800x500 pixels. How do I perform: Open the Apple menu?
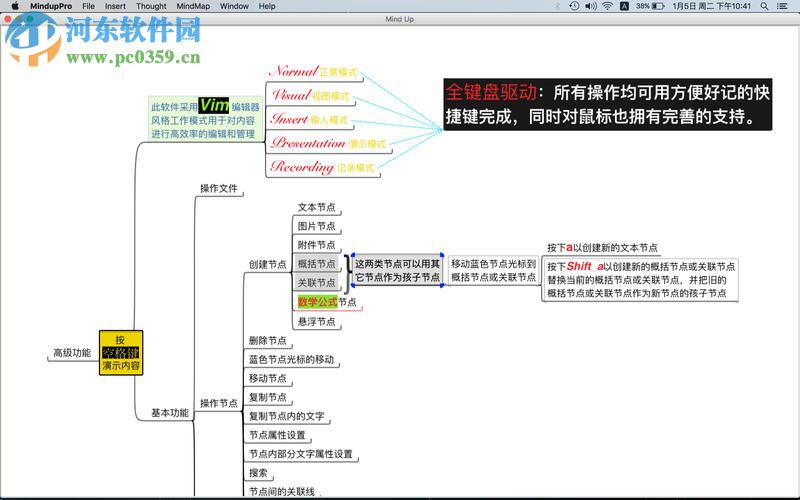pos(15,6)
